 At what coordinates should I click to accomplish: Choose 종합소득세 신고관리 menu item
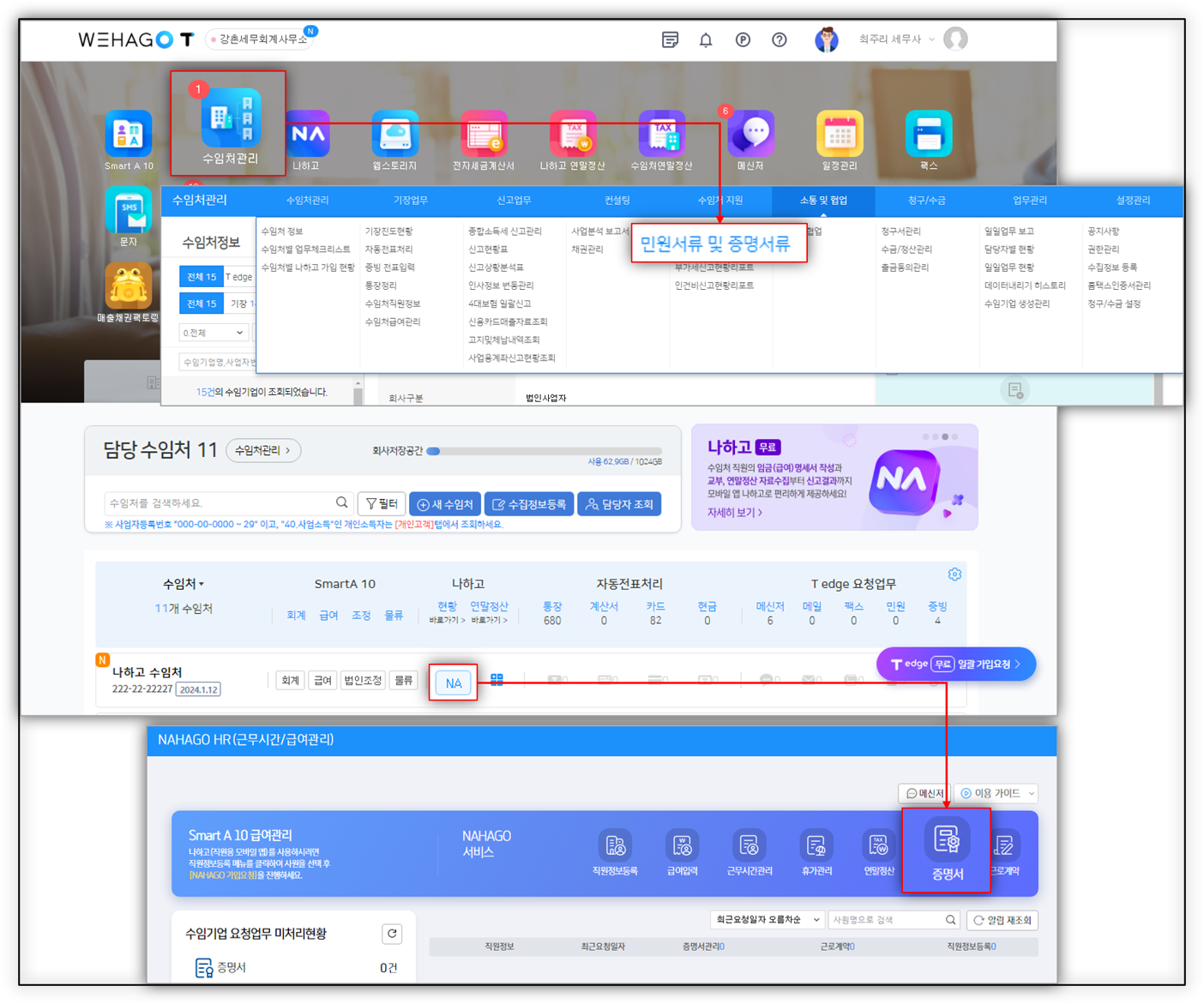tap(504, 231)
